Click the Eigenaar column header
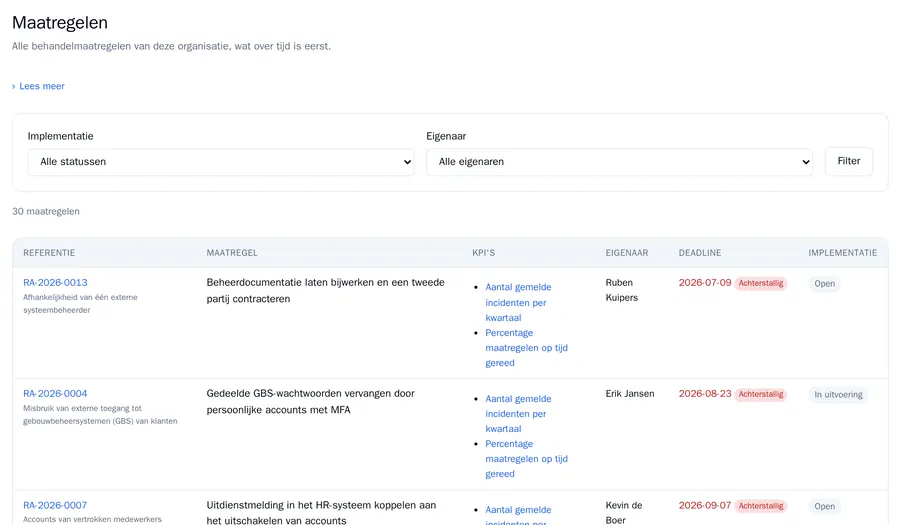The width and height of the screenshot is (900, 525). point(627,253)
